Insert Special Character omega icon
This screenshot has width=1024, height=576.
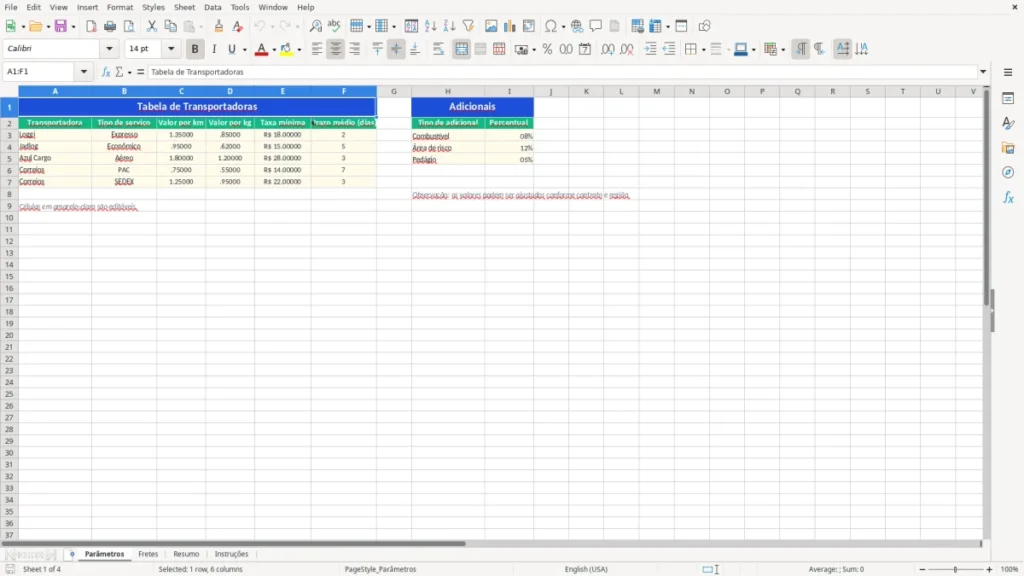[551, 26]
